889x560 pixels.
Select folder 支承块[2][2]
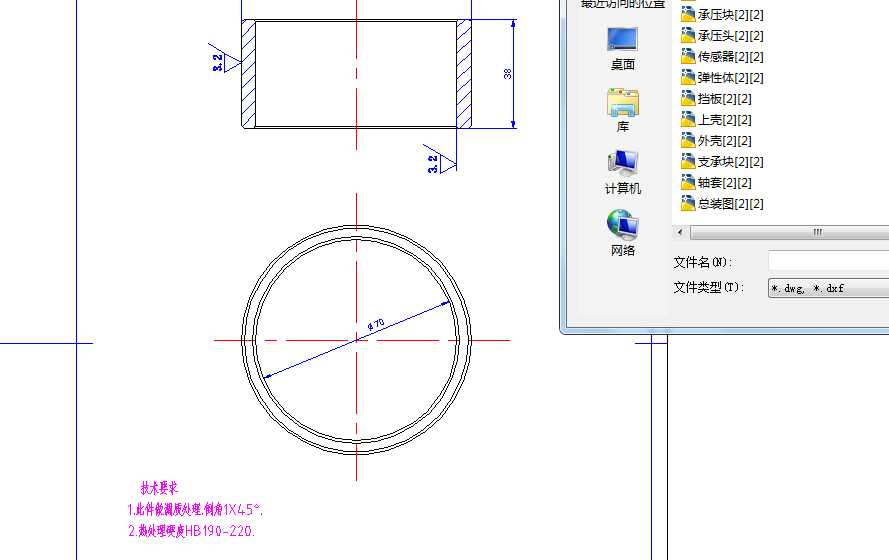pos(722,162)
